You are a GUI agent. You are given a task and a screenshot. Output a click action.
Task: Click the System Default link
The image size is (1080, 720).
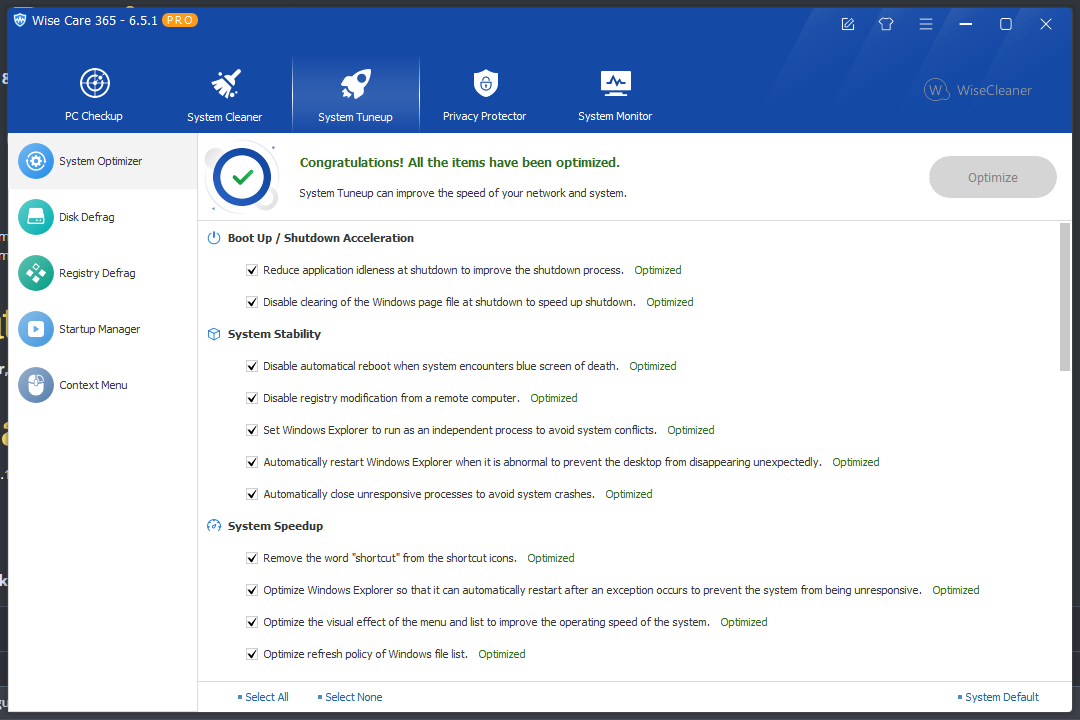[1001, 697]
